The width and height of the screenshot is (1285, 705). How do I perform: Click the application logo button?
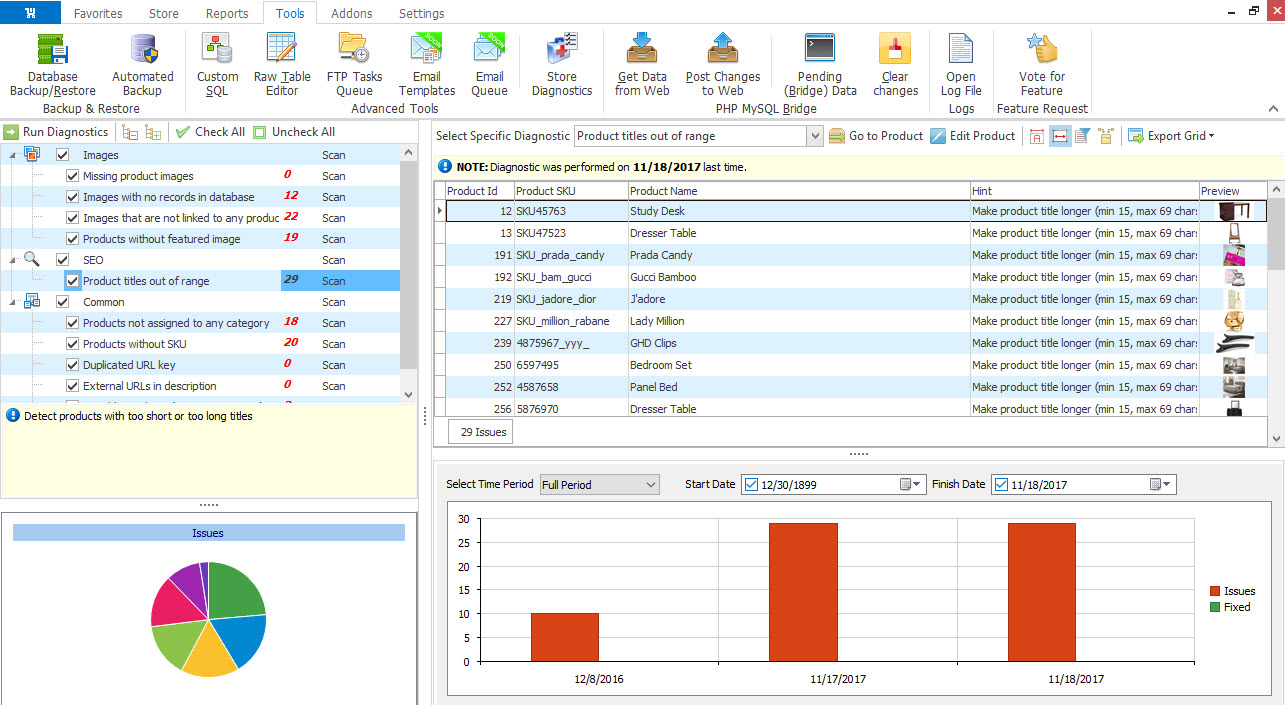(31, 12)
